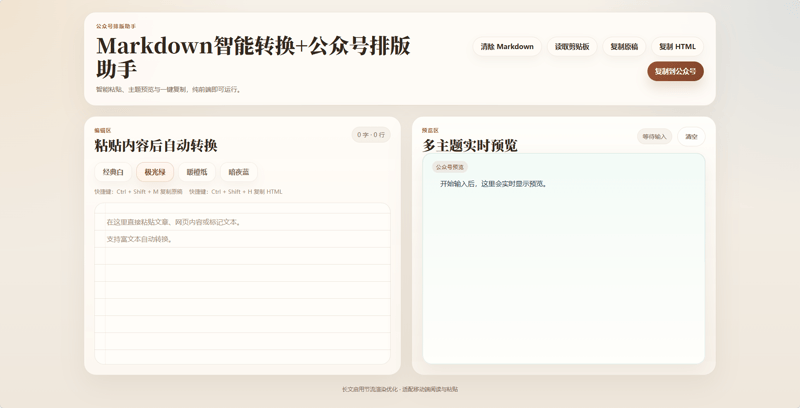Click the 编辑区 section label
800x408 pixels.
coord(103,131)
